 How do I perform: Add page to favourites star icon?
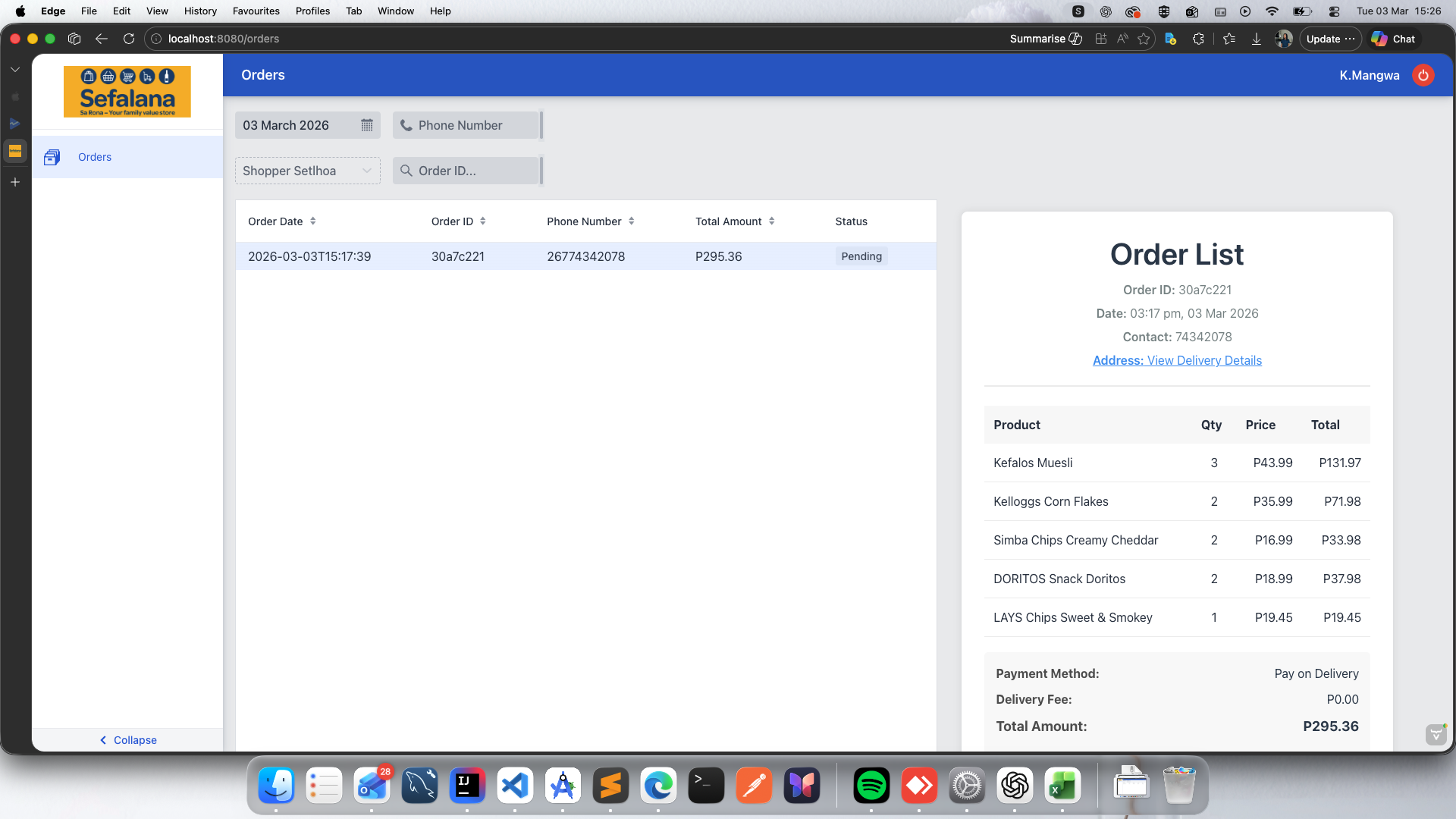tap(1144, 39)
